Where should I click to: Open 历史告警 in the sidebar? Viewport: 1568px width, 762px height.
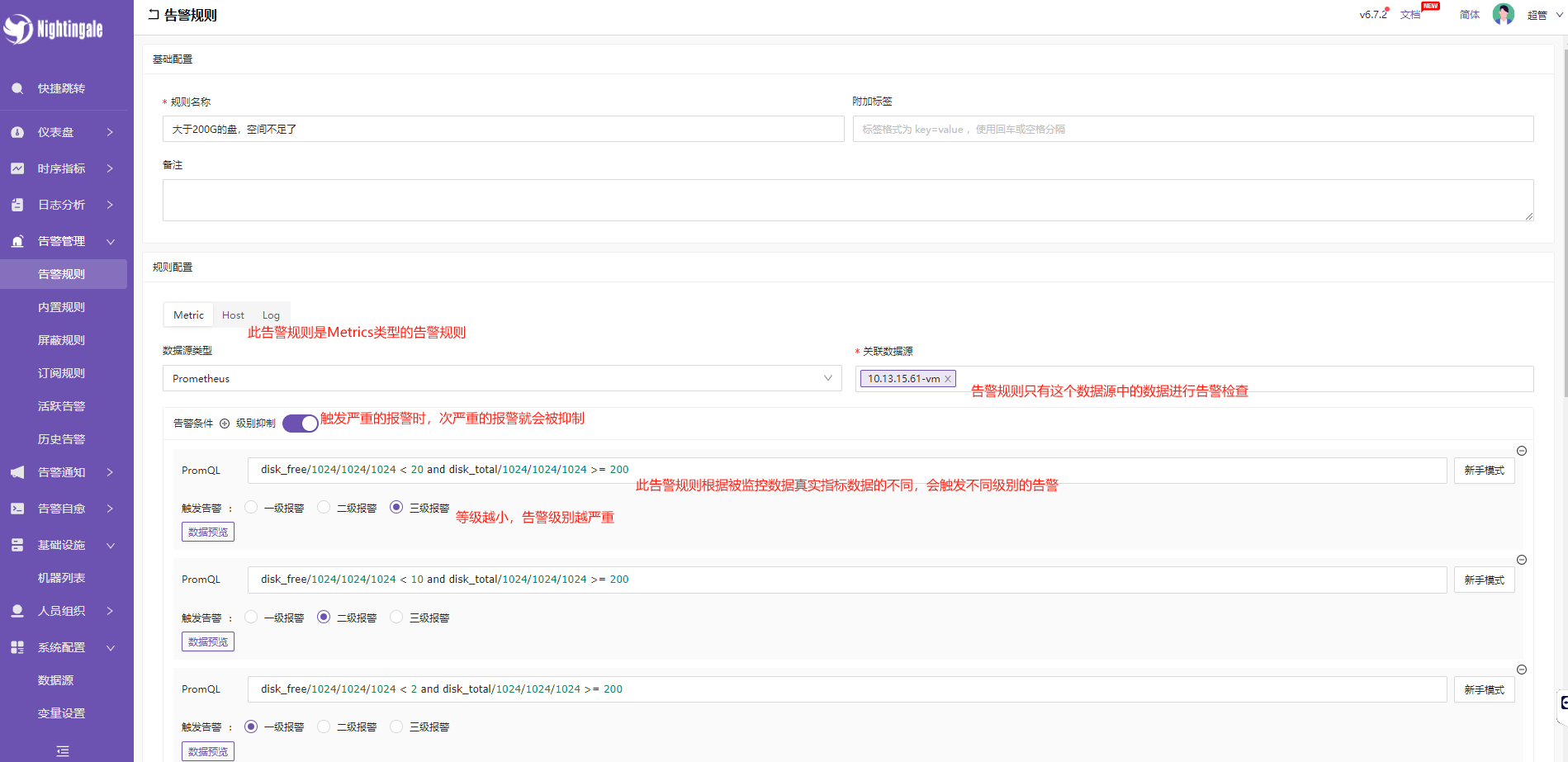coord(64,439)
